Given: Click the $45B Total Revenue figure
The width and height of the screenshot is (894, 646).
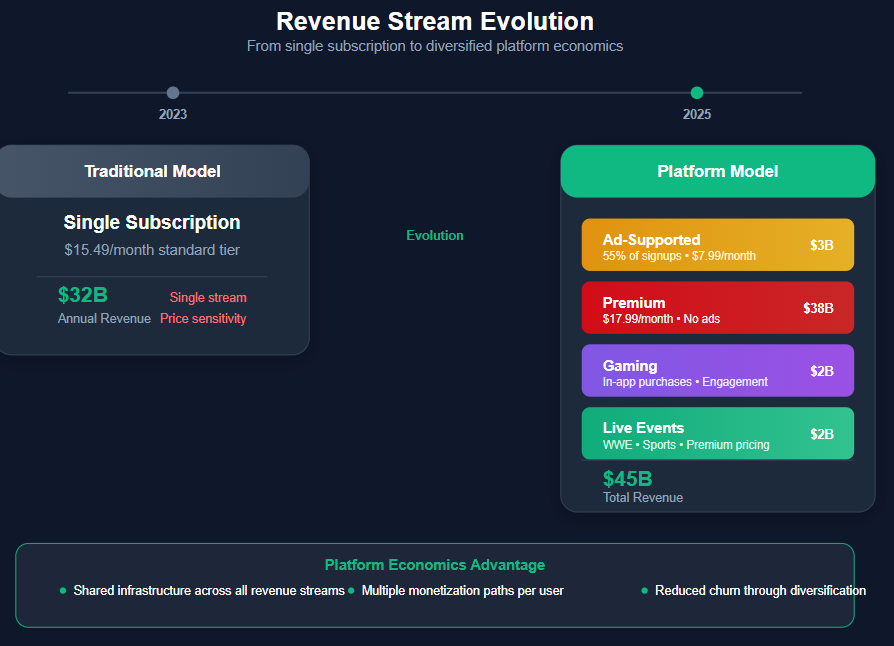Looking at the screenshot, I should click(627, 478).
